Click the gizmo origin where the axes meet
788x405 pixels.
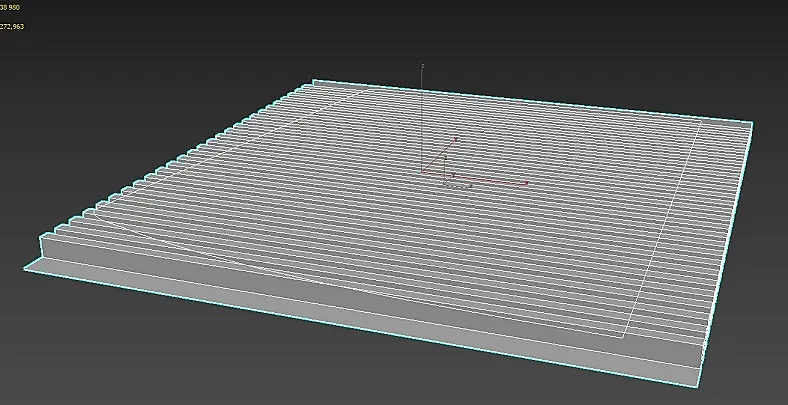422,172
